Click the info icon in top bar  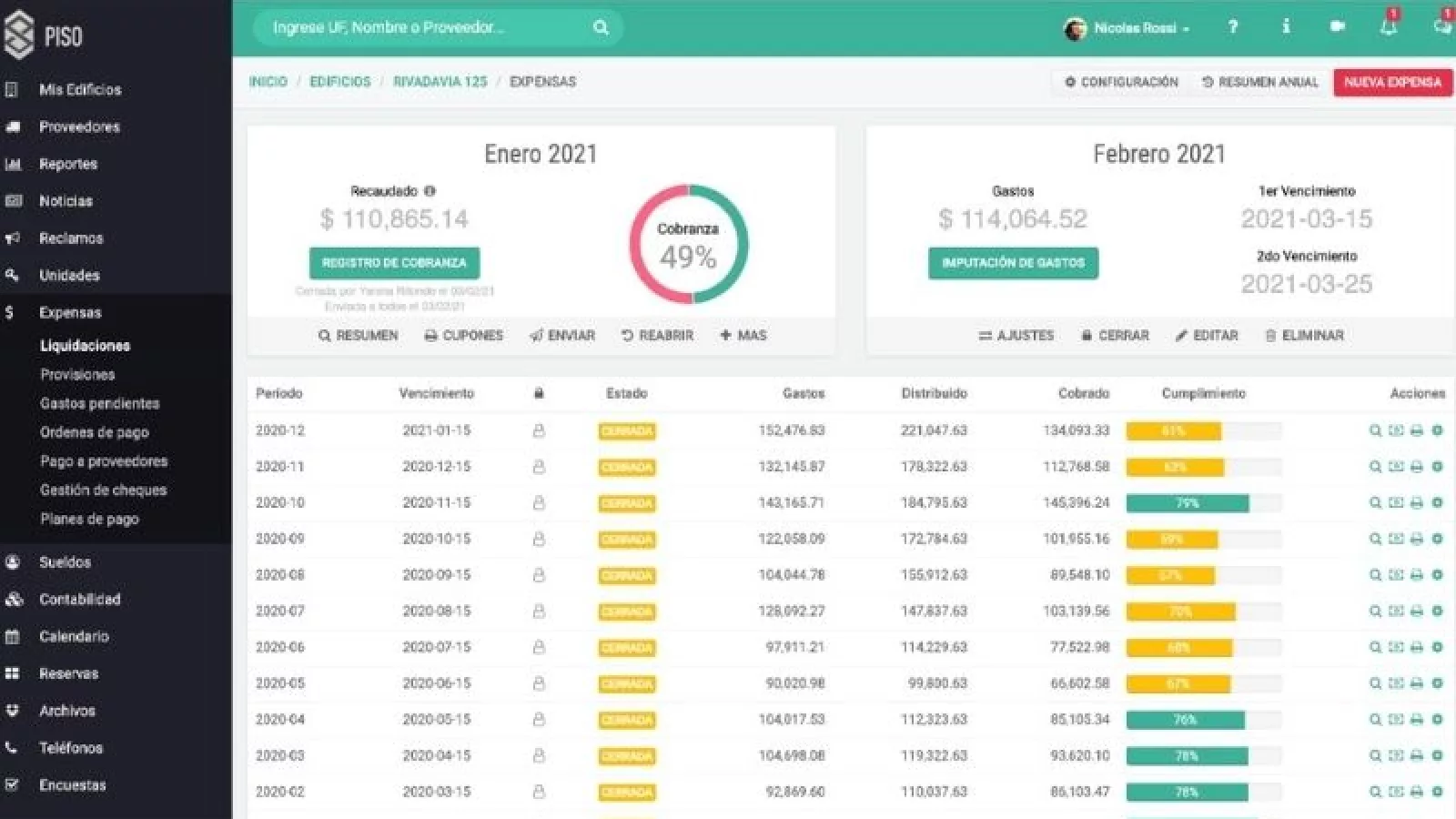point(1286,27)
